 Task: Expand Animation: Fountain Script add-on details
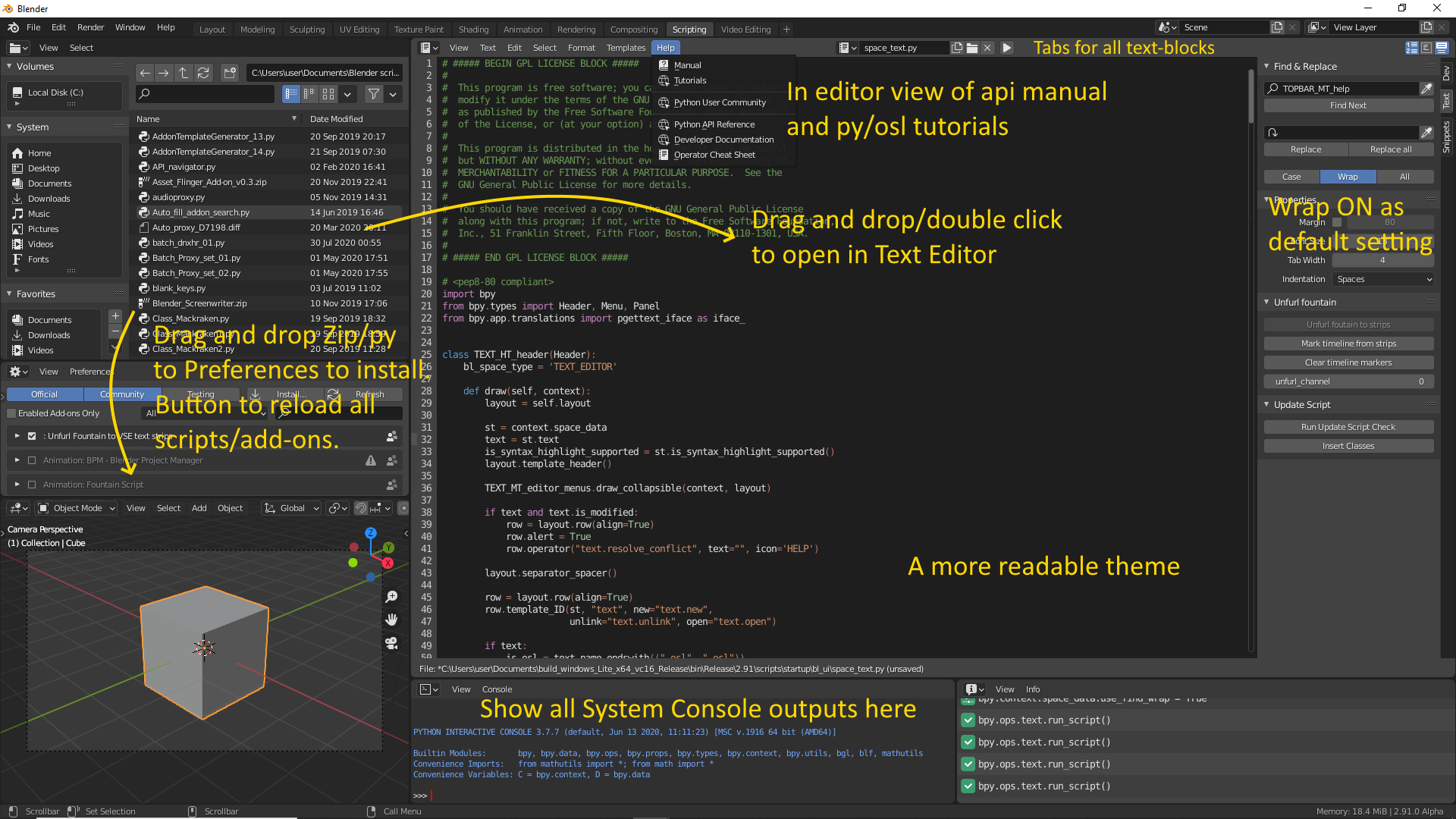(x=17, y=485)
